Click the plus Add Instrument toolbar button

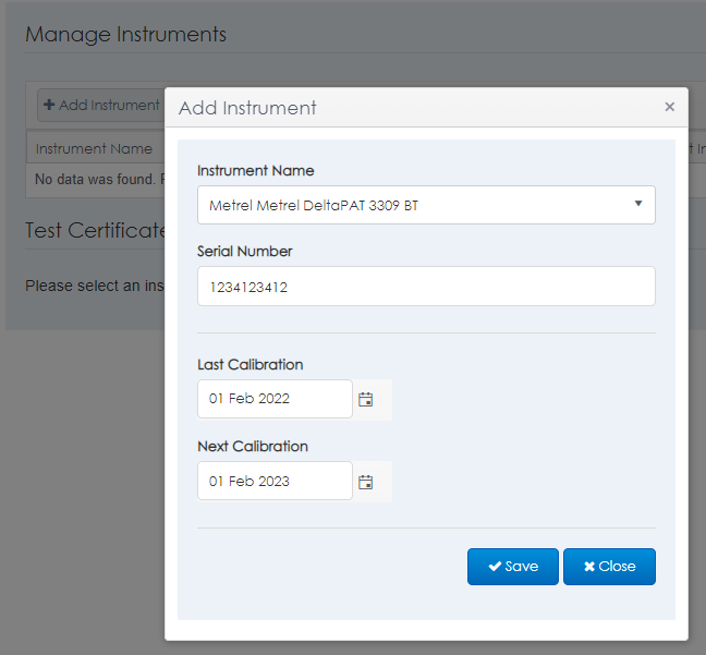pos(101,105)
